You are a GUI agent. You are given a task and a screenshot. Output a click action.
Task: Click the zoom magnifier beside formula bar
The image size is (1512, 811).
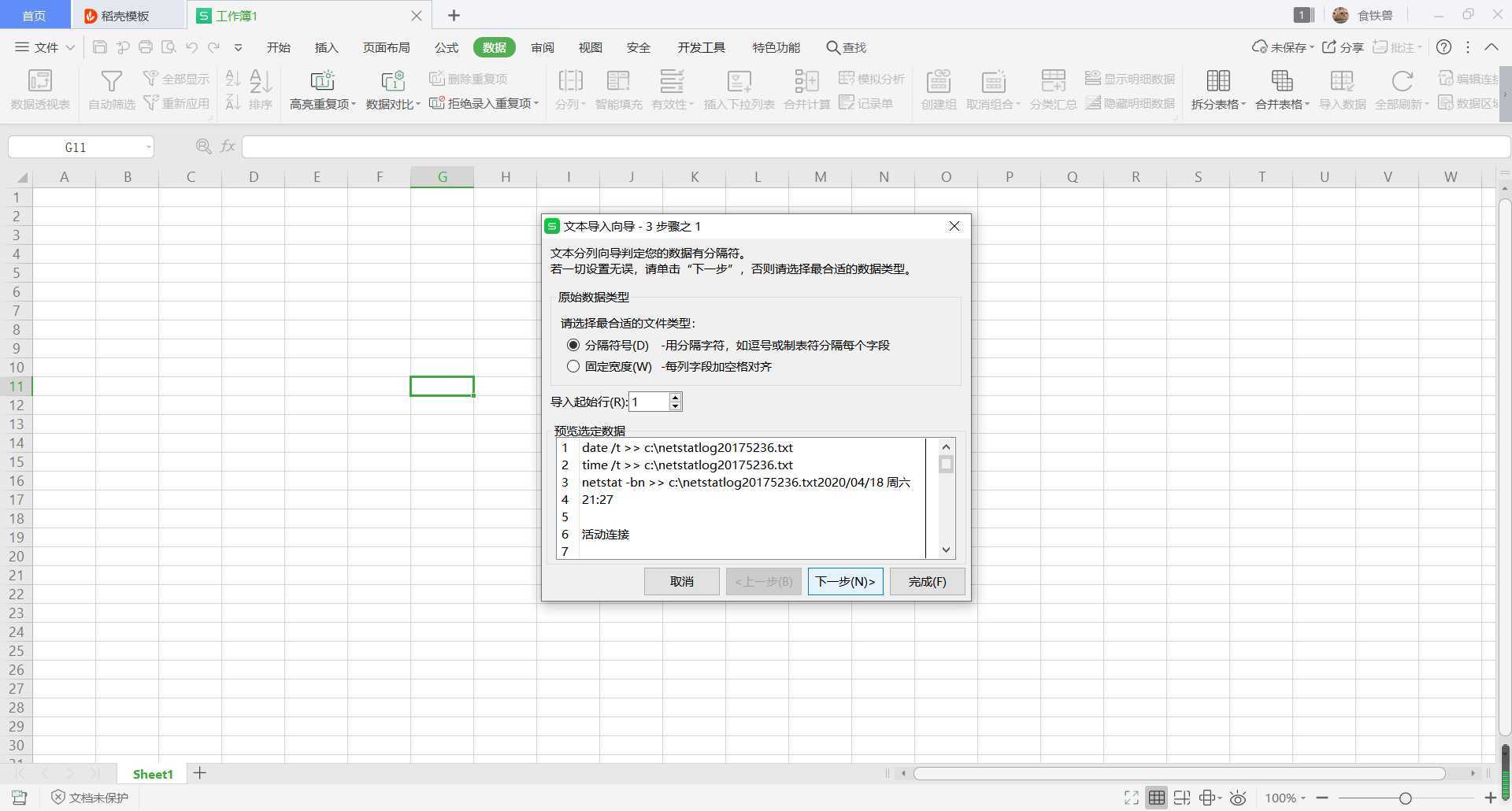click(x=203, y=146)
